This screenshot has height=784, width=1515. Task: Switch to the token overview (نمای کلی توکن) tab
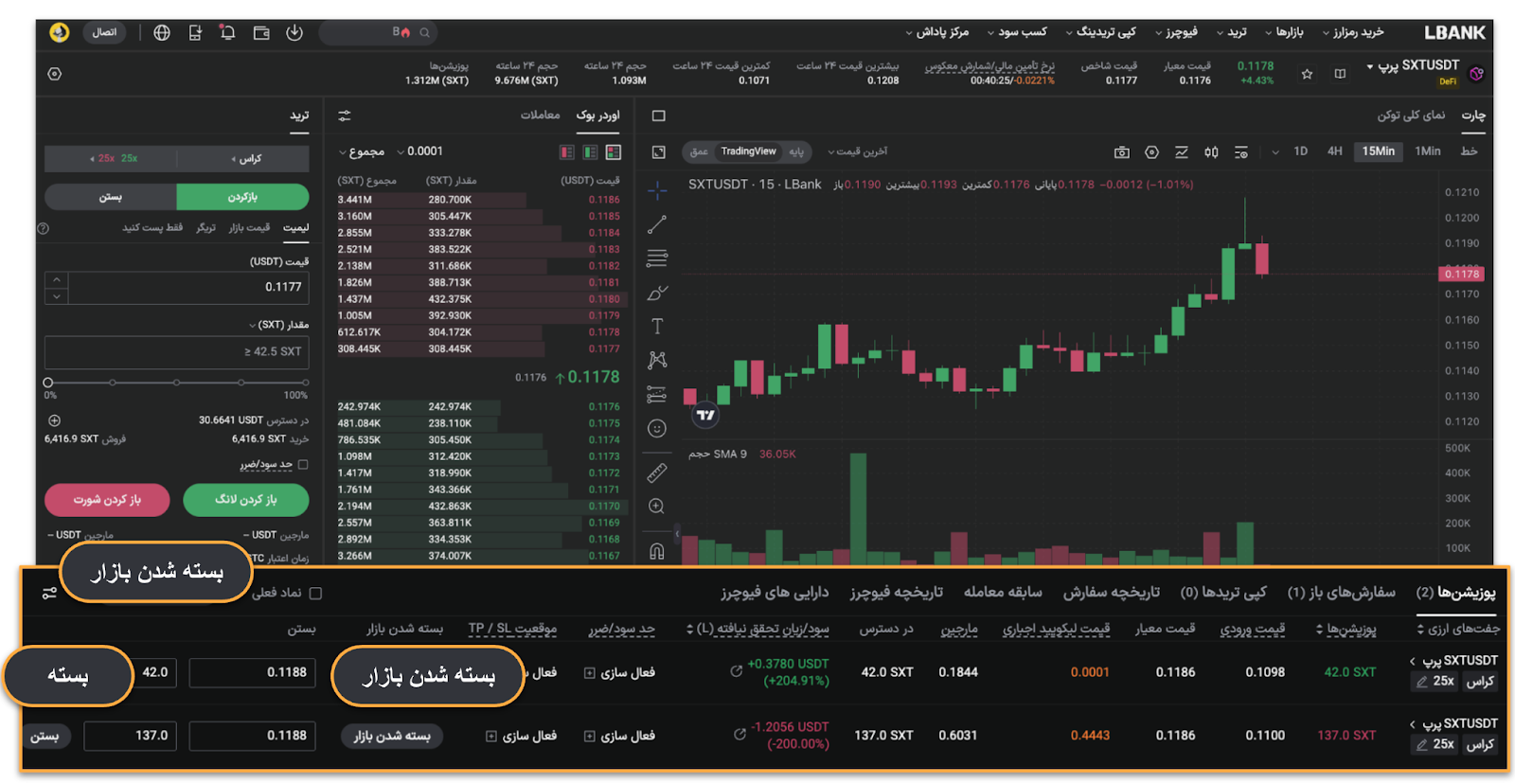click(1411, 116)
